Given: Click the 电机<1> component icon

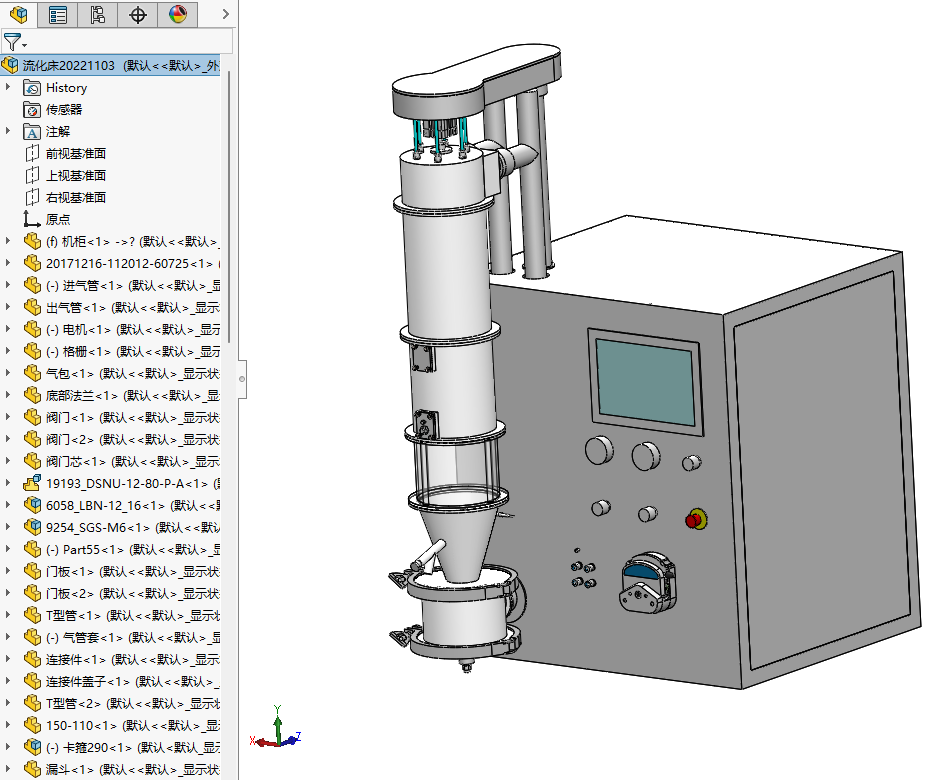Looking at the screenshot, I should 32,329.
